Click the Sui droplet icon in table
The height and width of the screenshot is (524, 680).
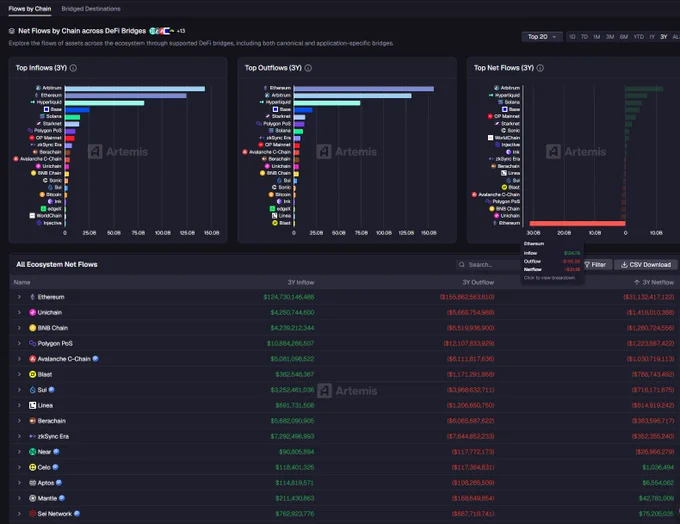click(33, 390)
